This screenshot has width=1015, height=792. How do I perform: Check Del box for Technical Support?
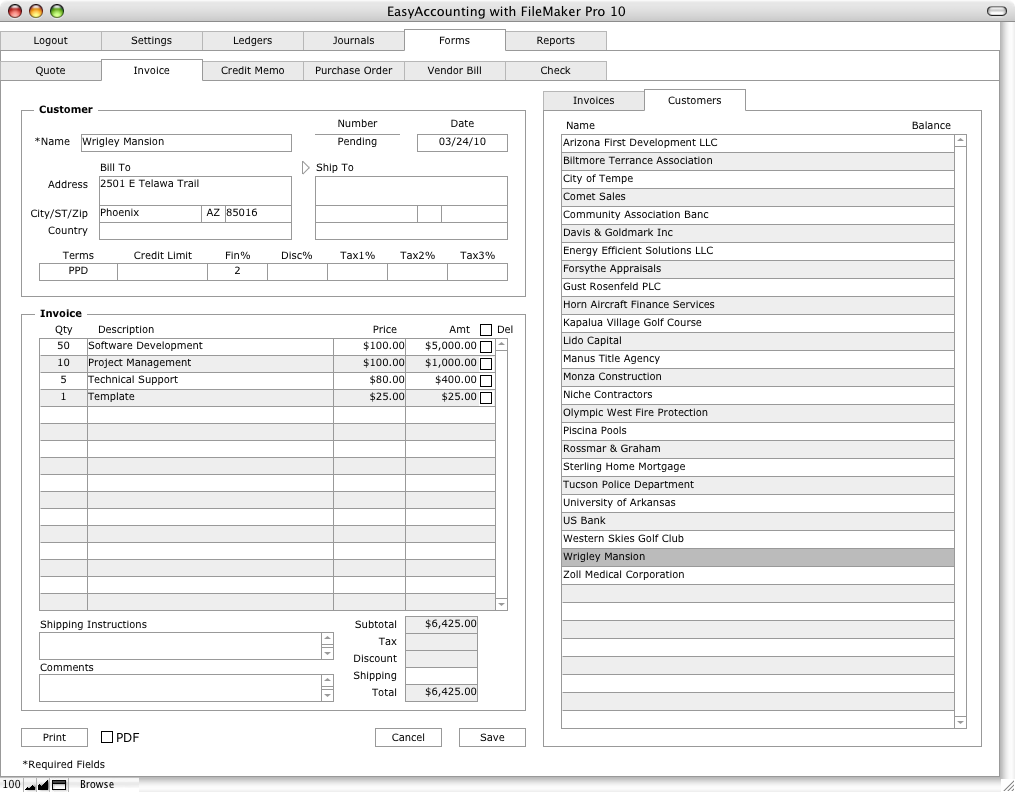[486, 380]
